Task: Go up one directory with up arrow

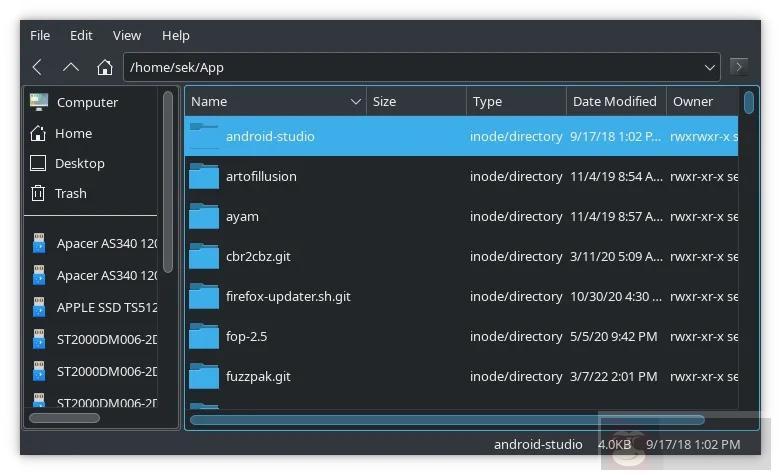Action: (71, 67)
